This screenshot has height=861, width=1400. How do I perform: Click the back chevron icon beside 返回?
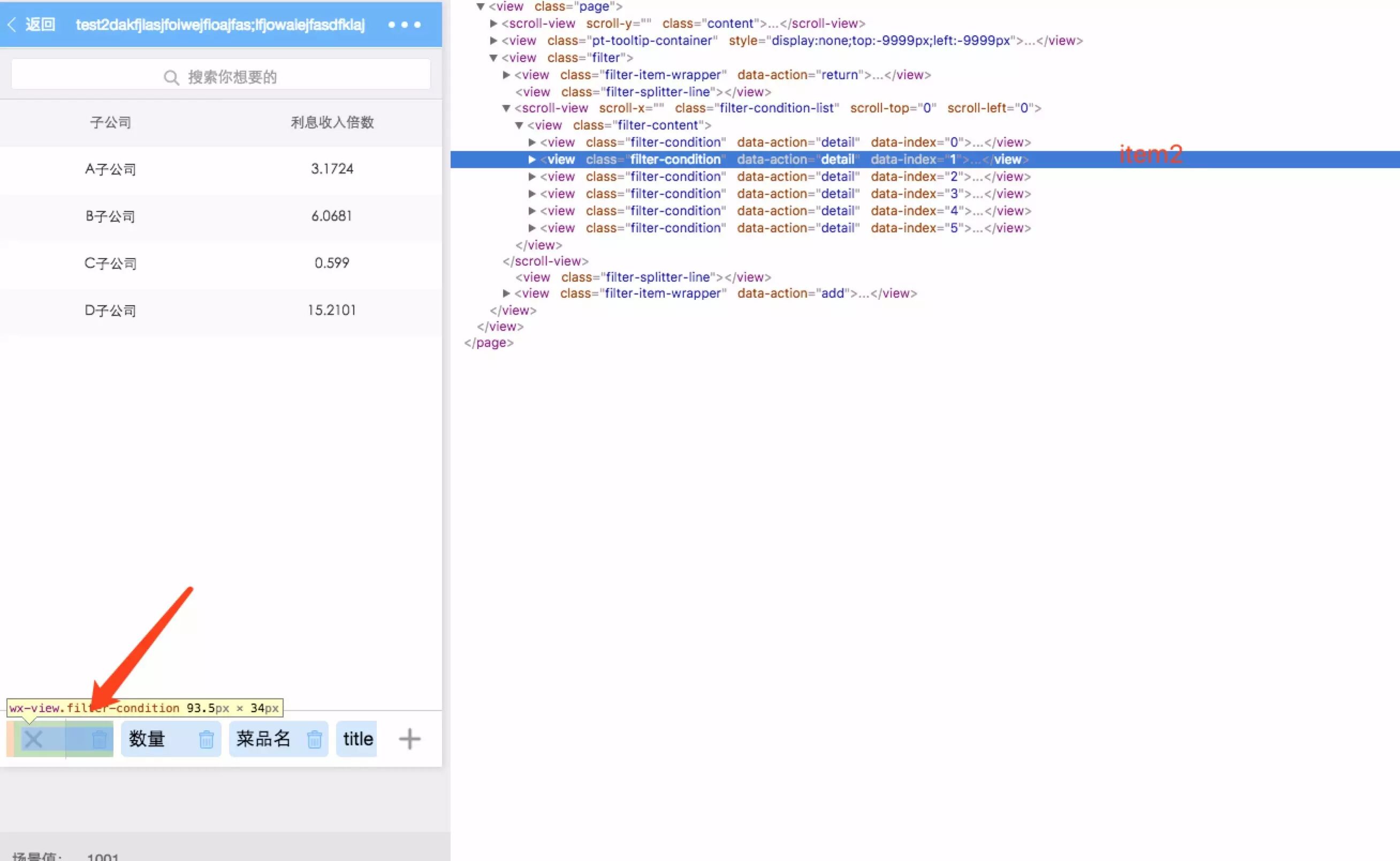click(11, 25)
